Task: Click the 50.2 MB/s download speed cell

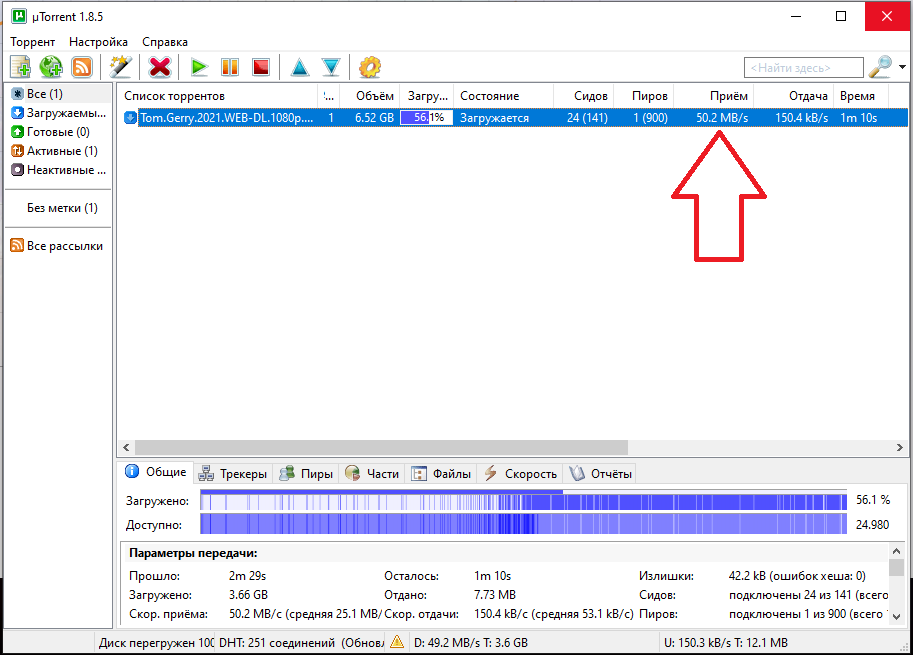Action: tap(722, 118)
